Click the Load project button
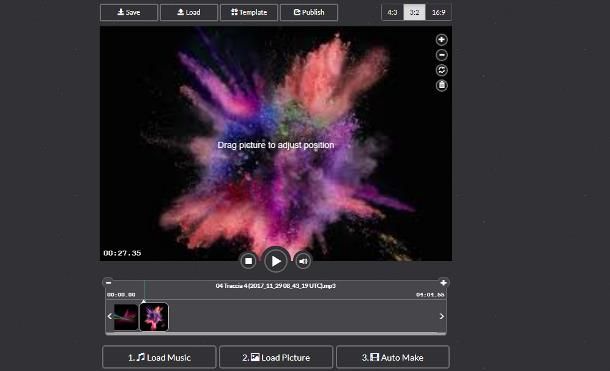 (x=189, y=12)
